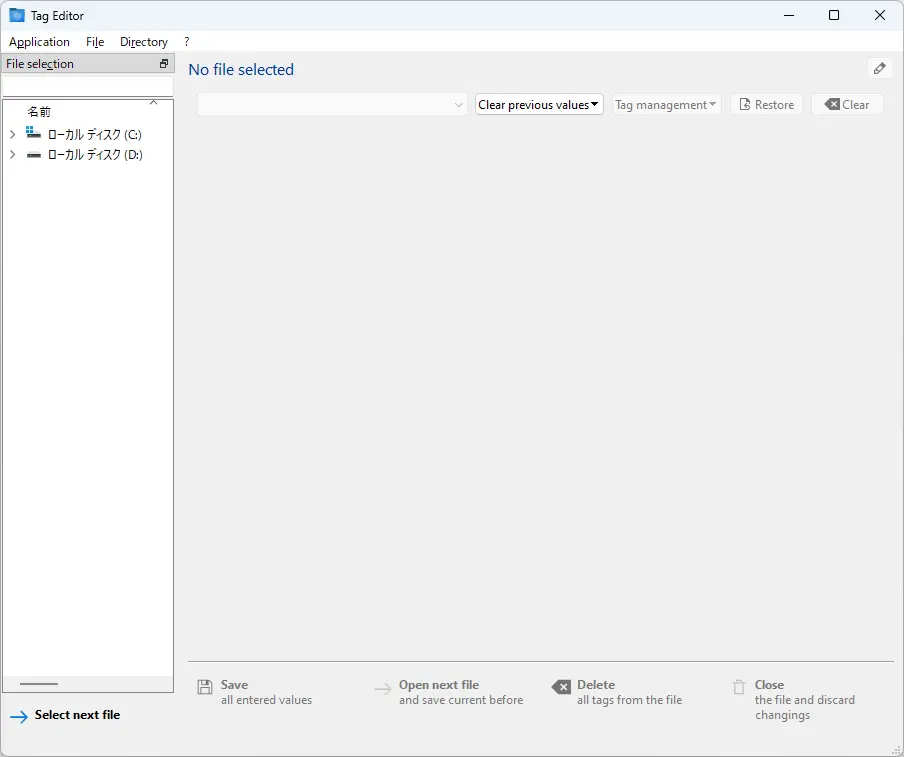Click the Close file trash icon
This screenshot has height=757, width=904.
739,687
